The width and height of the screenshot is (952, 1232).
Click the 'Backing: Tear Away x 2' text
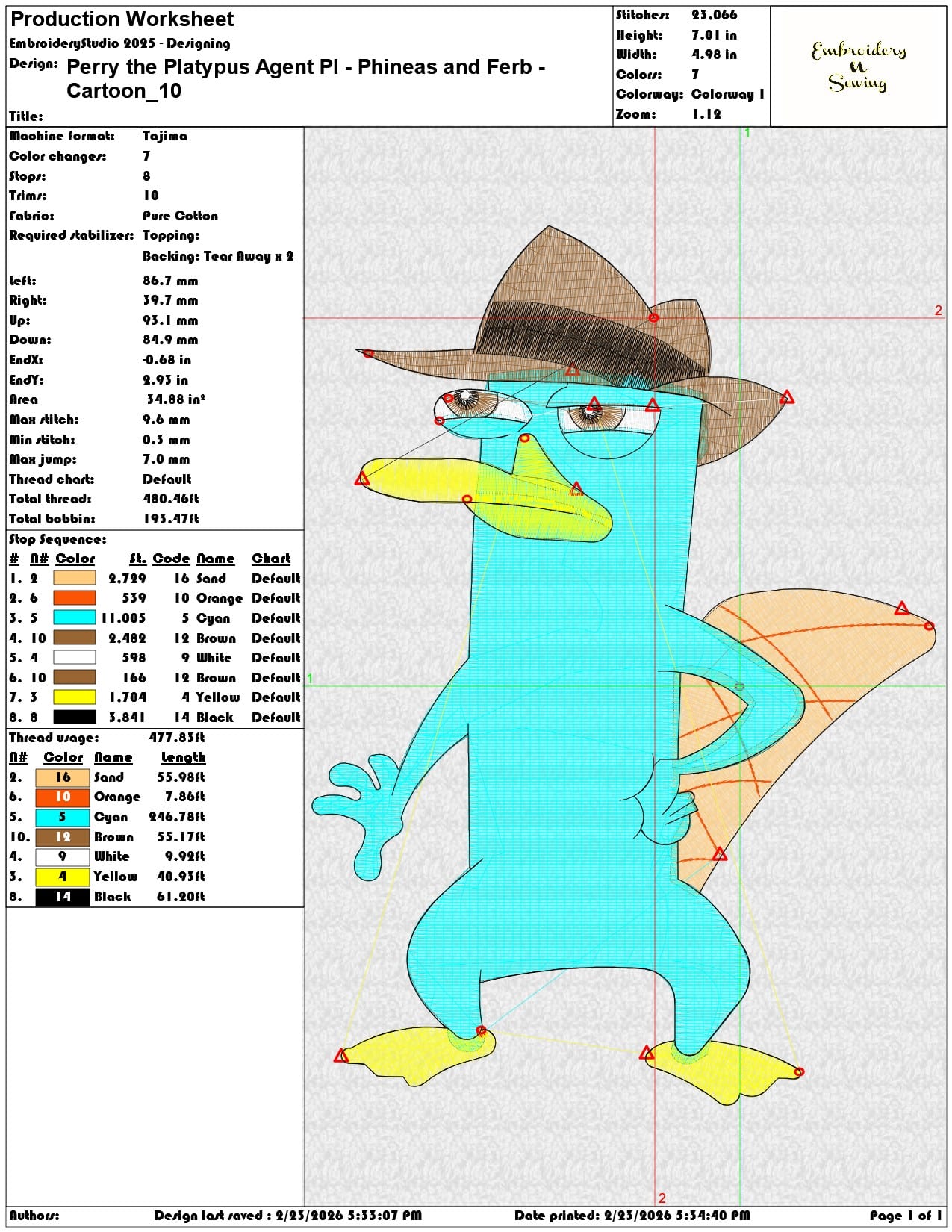(x=218, y=256)
